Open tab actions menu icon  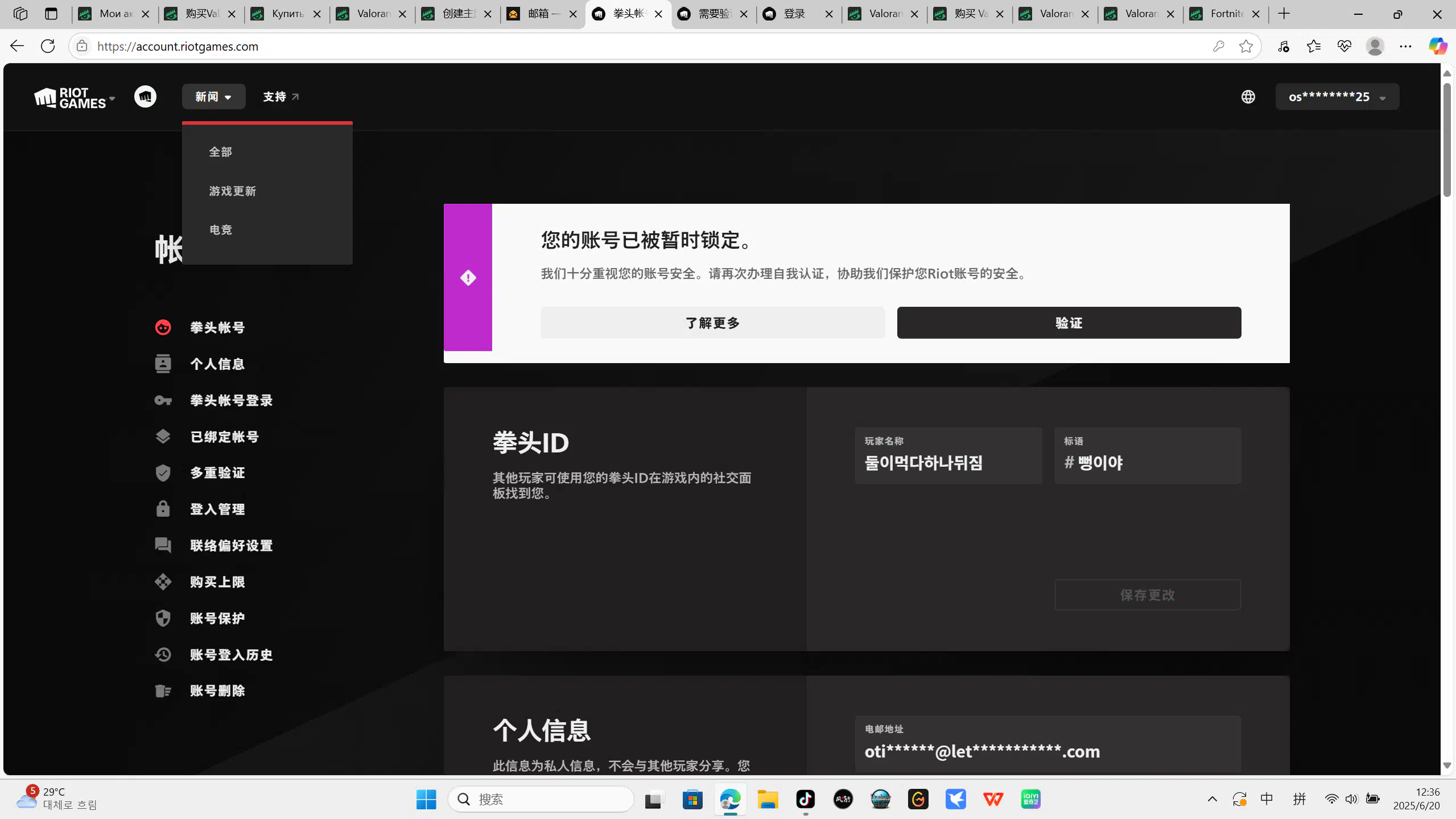(x=51, y=14)
